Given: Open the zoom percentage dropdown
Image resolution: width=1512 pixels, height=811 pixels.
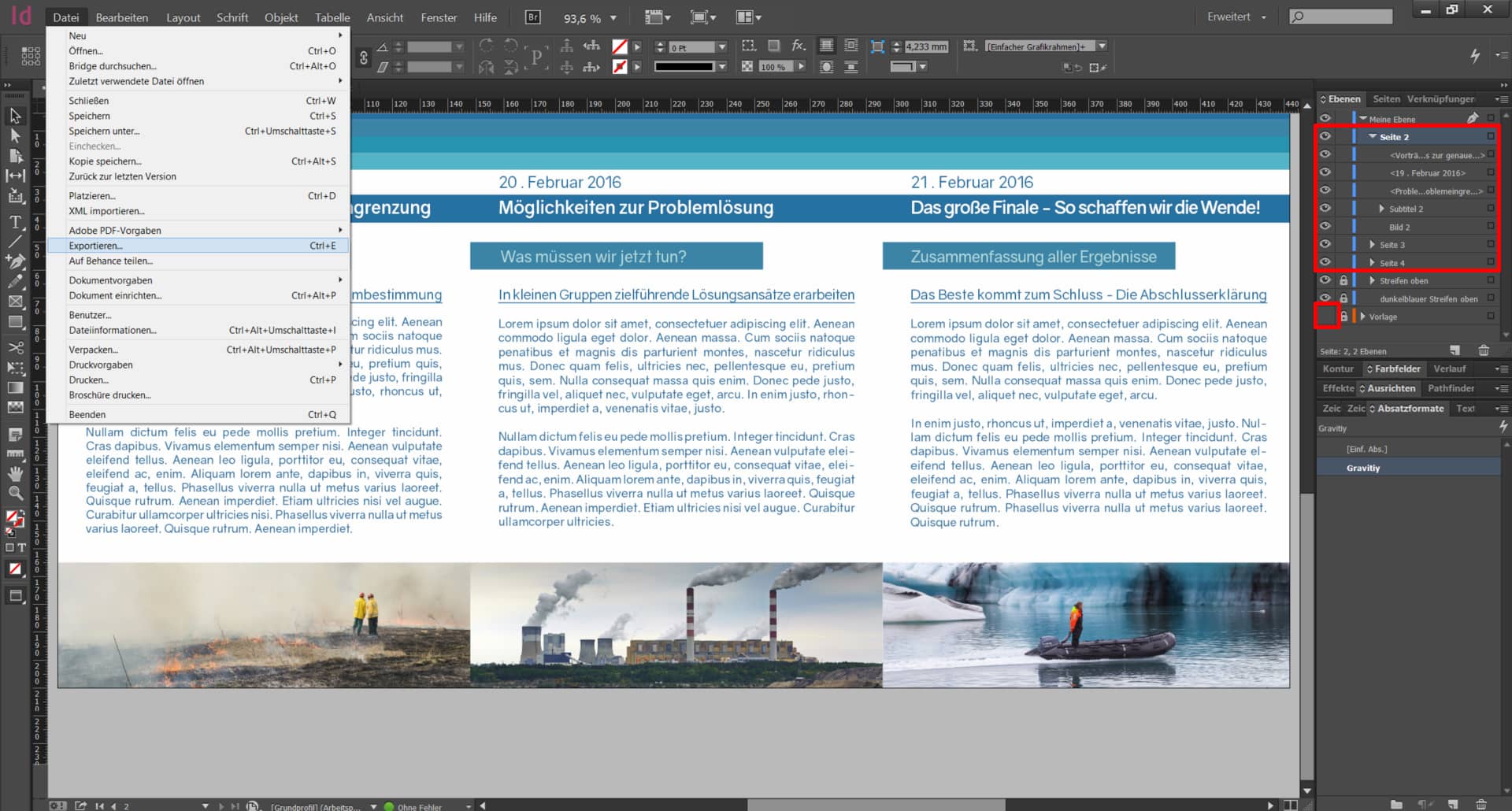Looking at the screenshot, I should [613, 17].
